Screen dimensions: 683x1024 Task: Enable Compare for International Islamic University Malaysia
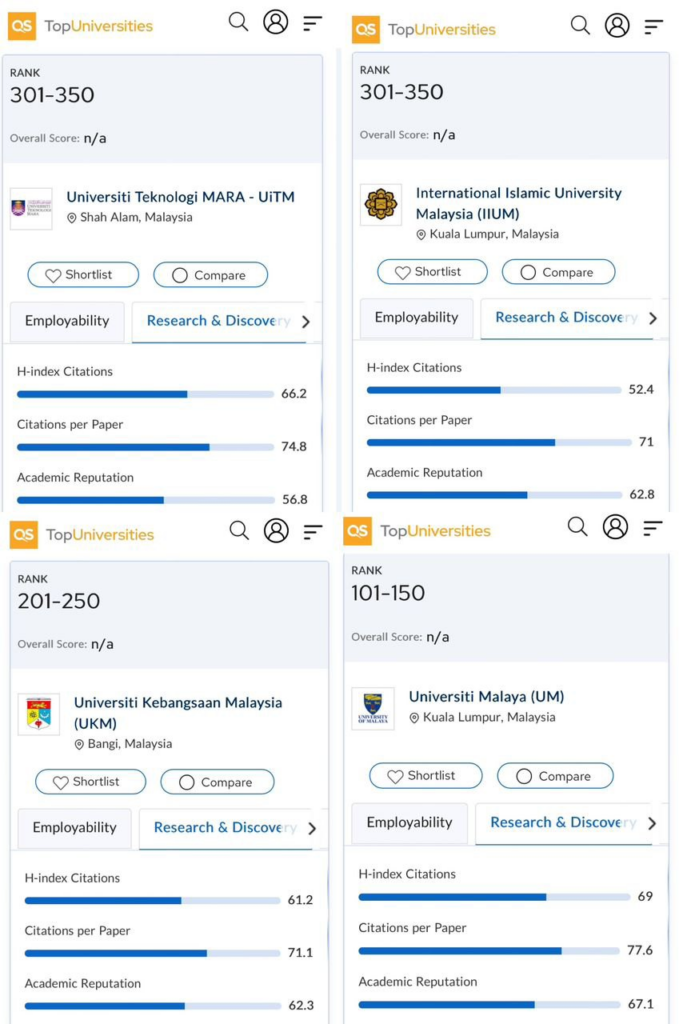coord(558,272)
